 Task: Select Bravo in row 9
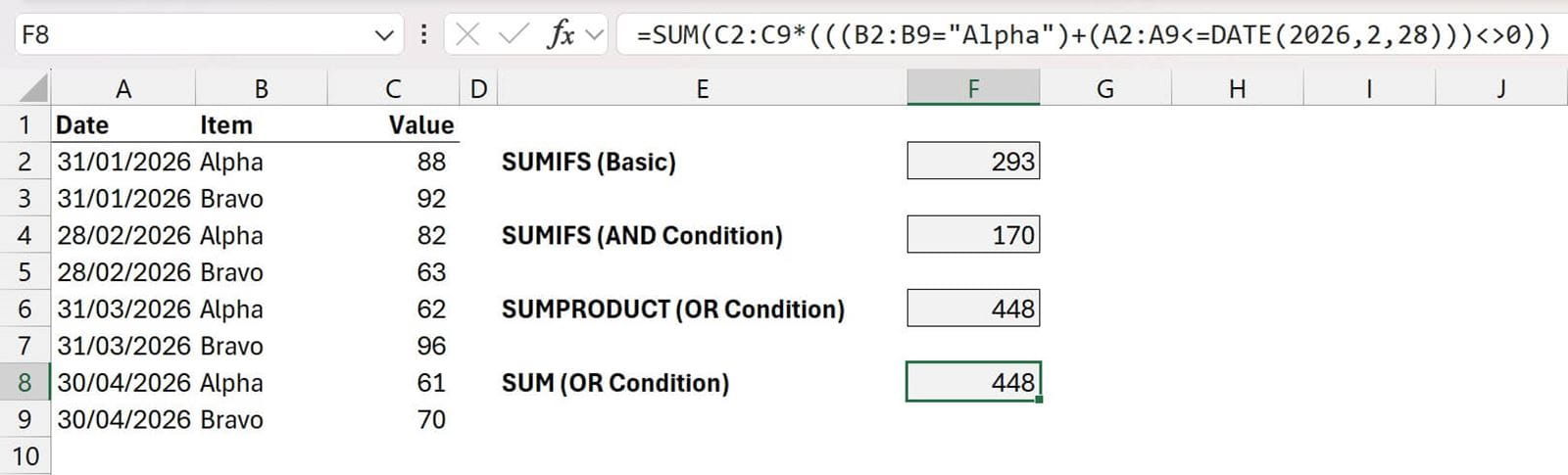pos(262,419)
